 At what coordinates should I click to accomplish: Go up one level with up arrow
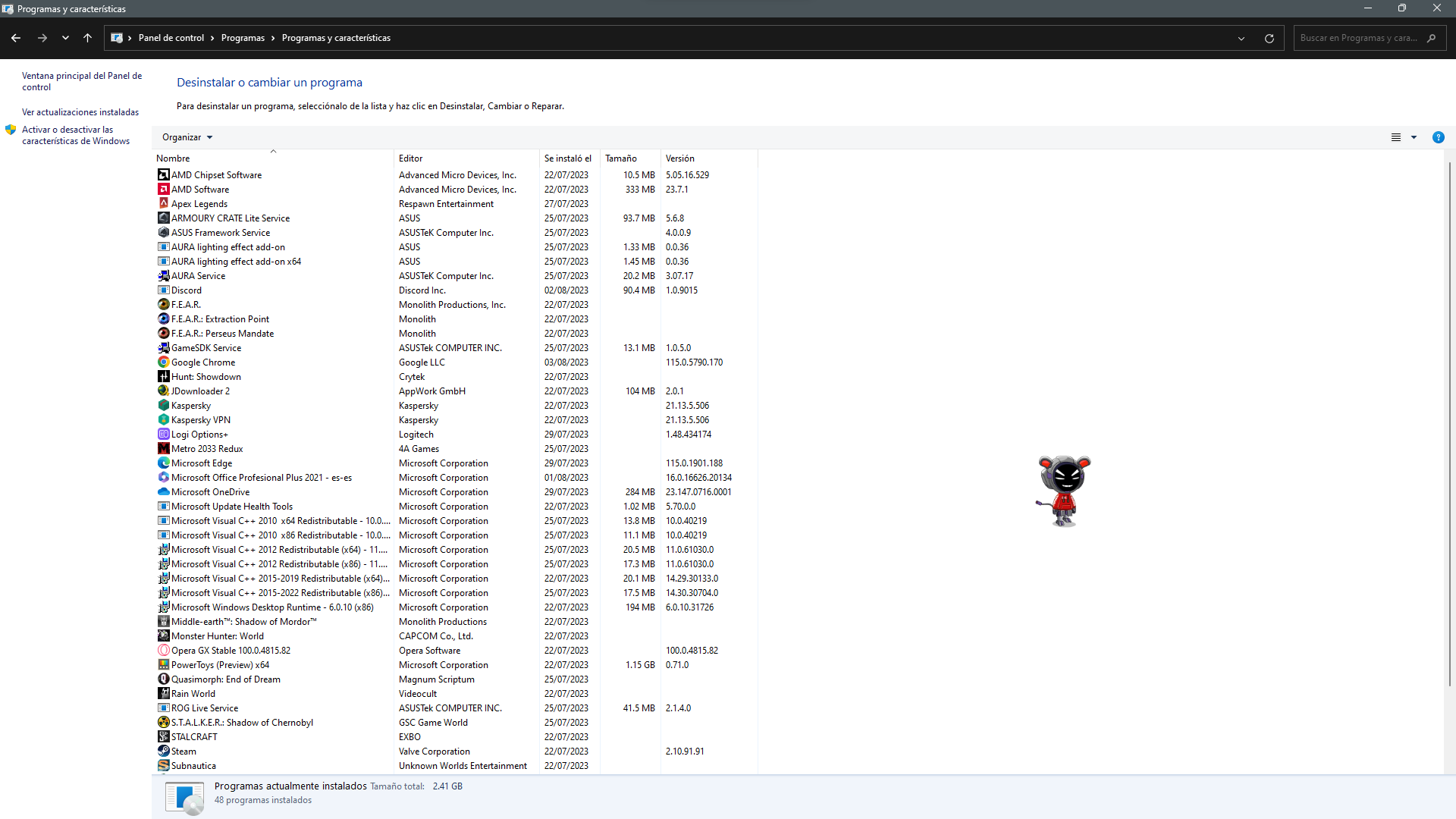point(88,38)
